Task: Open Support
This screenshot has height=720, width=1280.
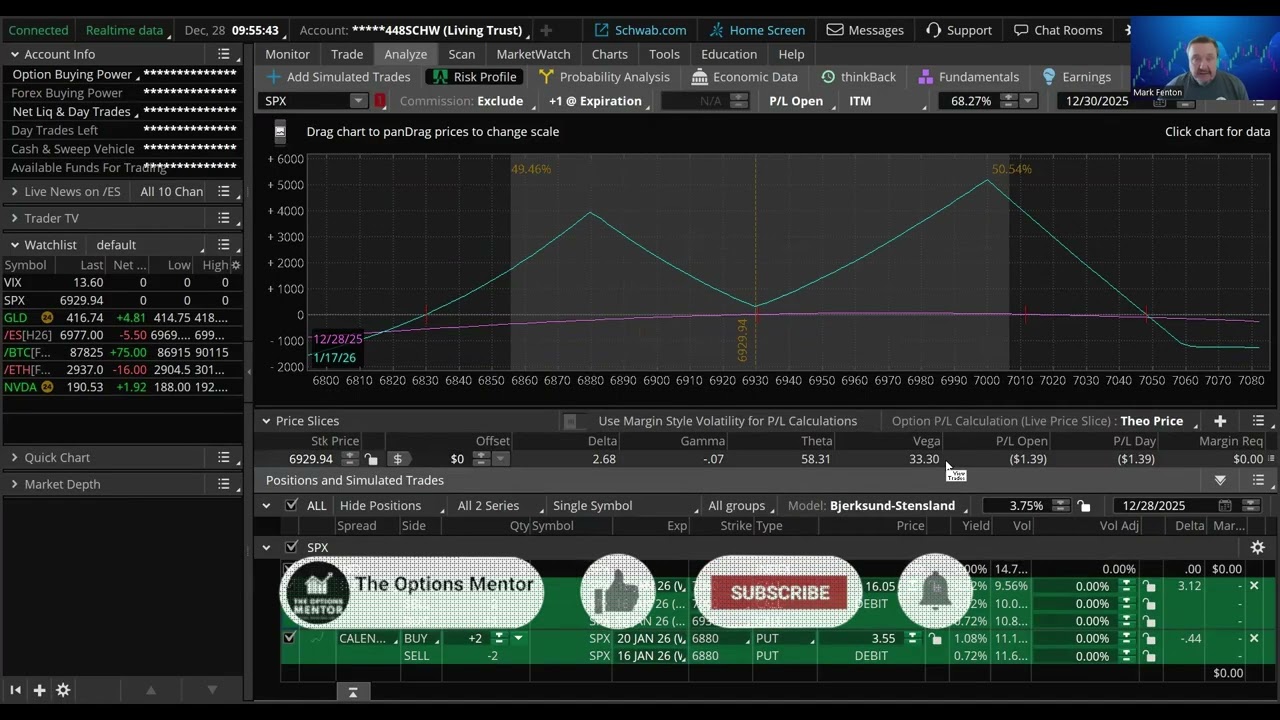Action: click(x=959, y=30)
